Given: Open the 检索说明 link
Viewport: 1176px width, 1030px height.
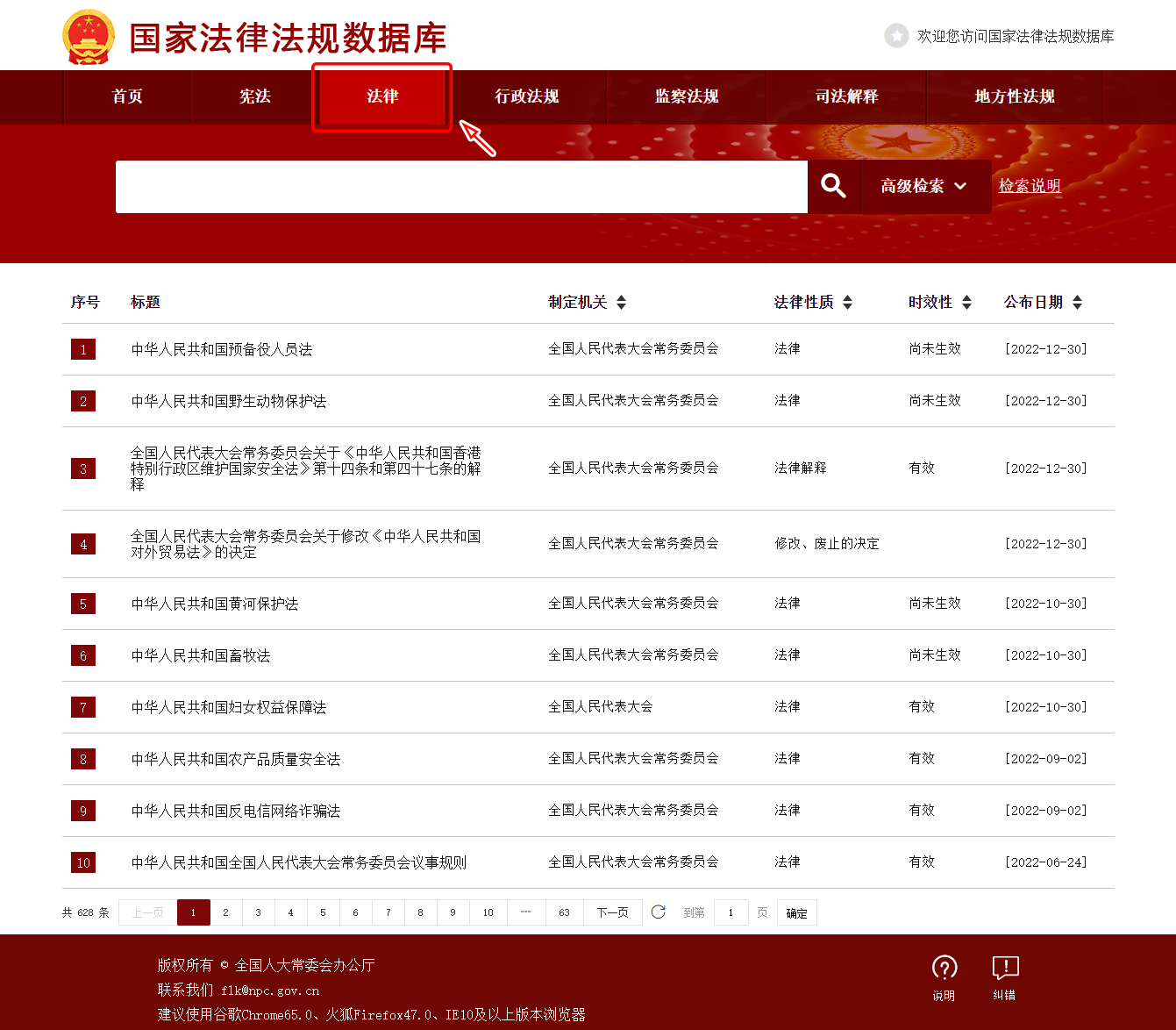Looking at the screenshot, I should (1030, 186).
